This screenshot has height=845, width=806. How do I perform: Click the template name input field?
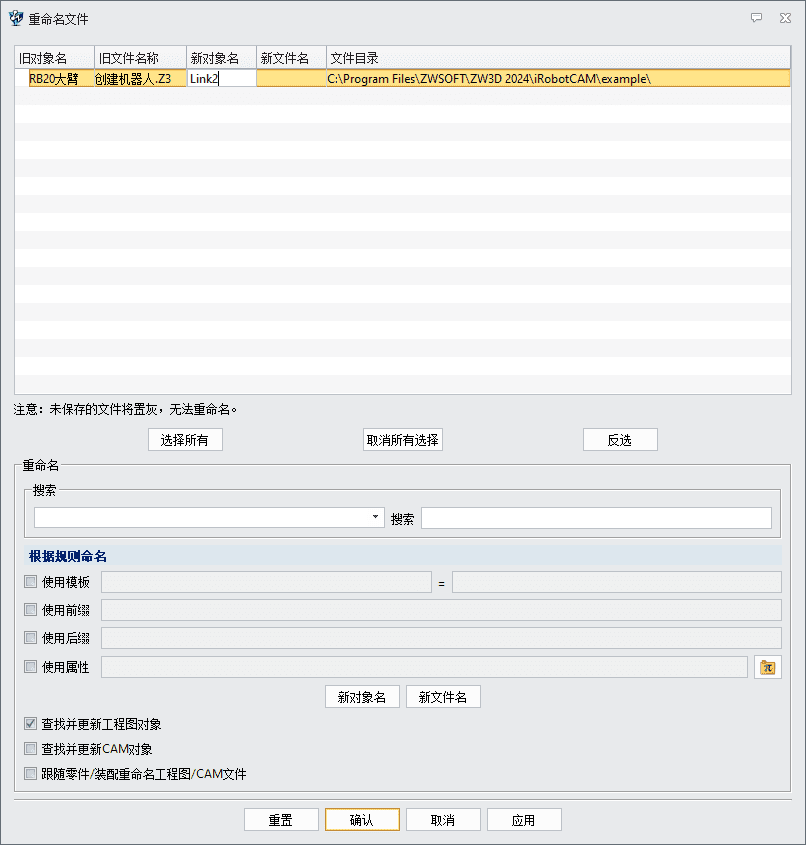266,582
